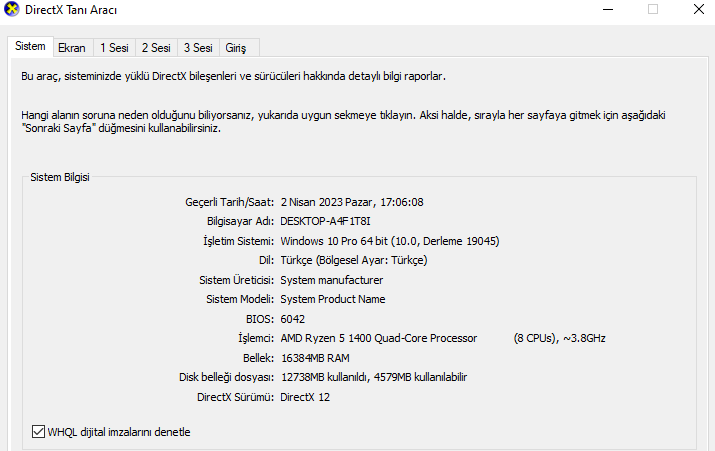
Task: Maximize the DirectX Tanı Aracı window
Action: (653, 10)
